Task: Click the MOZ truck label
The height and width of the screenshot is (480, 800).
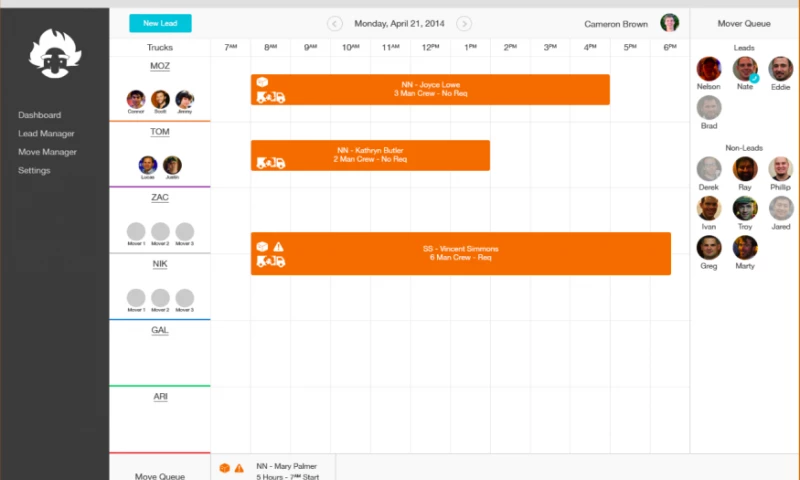Action: [160, 66]
